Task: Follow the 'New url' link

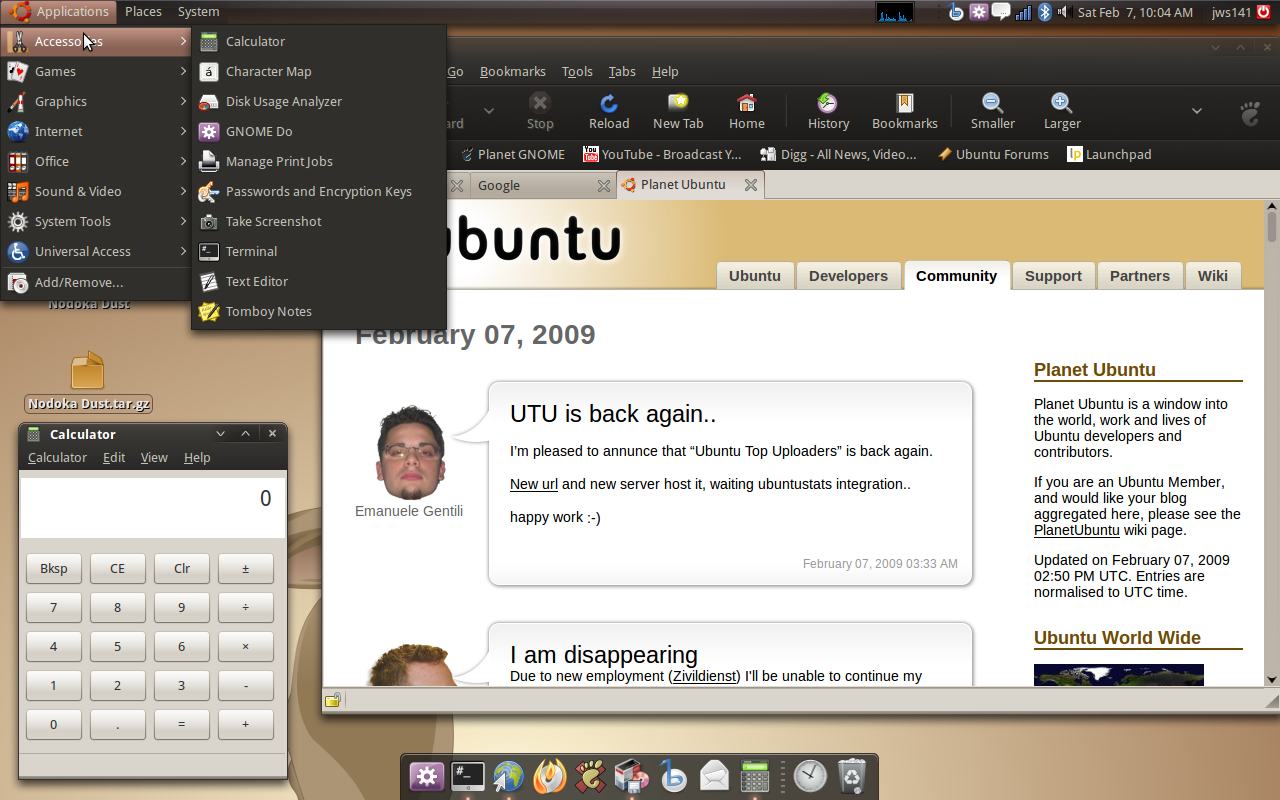Action: click(x=534, y=484)
